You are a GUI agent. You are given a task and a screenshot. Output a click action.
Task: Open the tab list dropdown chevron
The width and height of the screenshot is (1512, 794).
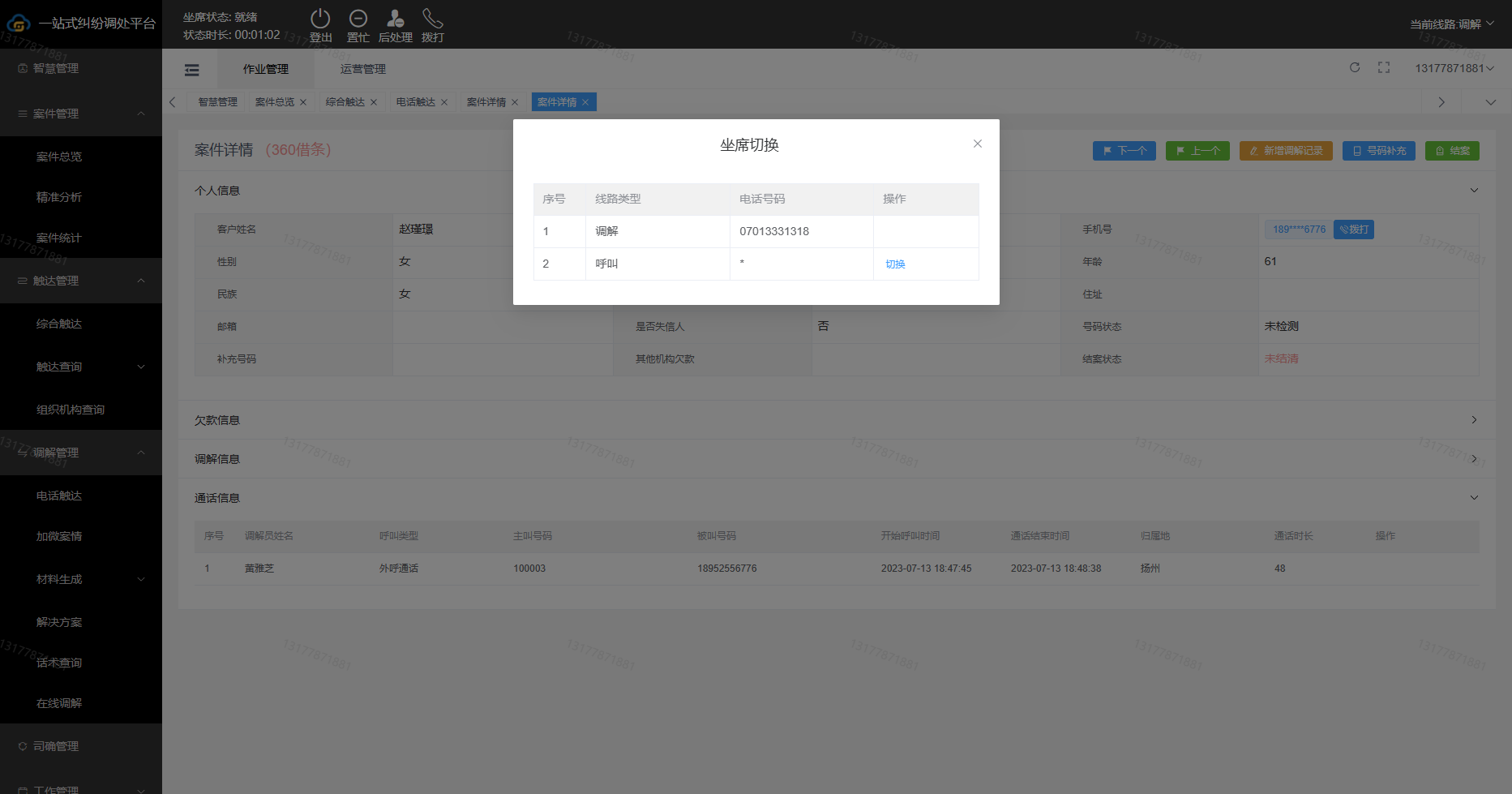click(x=1490, y=102)
